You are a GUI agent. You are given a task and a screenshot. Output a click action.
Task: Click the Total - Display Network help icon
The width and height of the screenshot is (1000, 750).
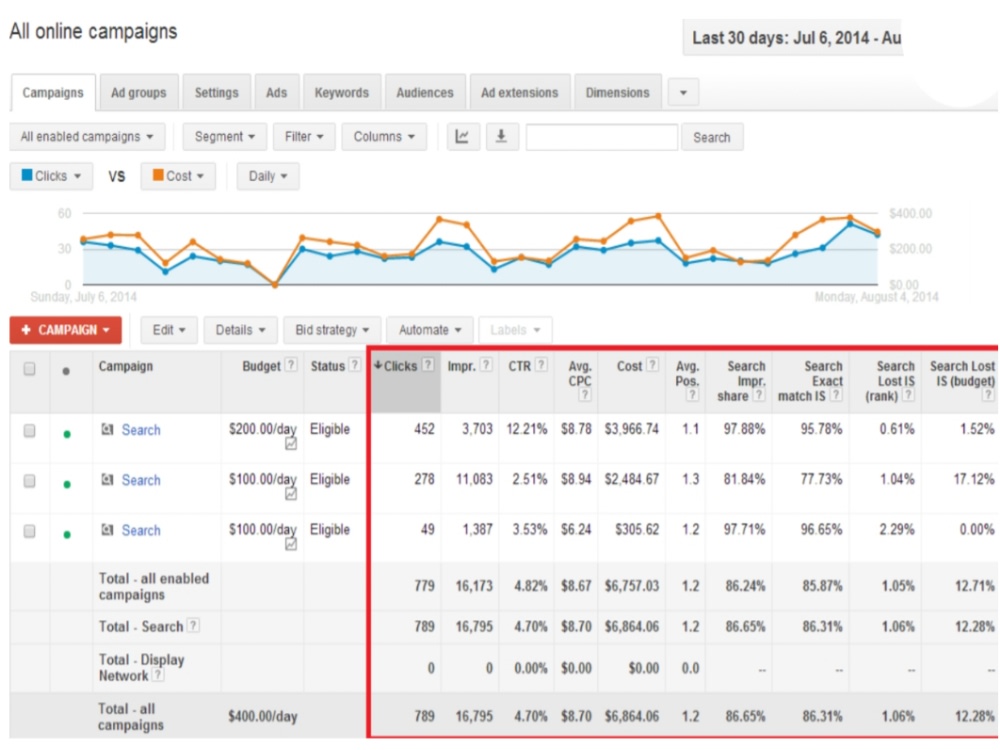tap(158, 675)
